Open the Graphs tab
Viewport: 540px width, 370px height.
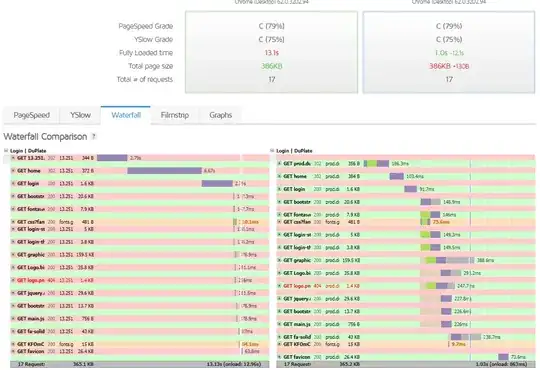[x=220, y=115]
